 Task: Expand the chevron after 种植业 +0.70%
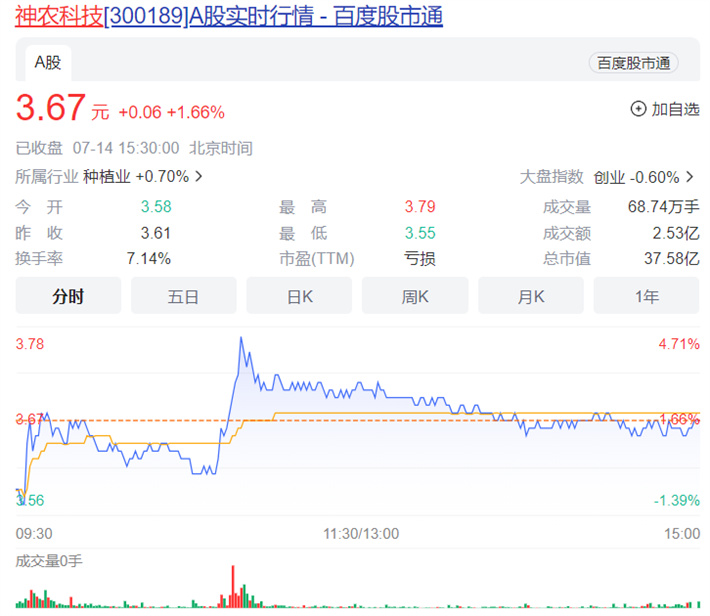(x=199, y=177)
